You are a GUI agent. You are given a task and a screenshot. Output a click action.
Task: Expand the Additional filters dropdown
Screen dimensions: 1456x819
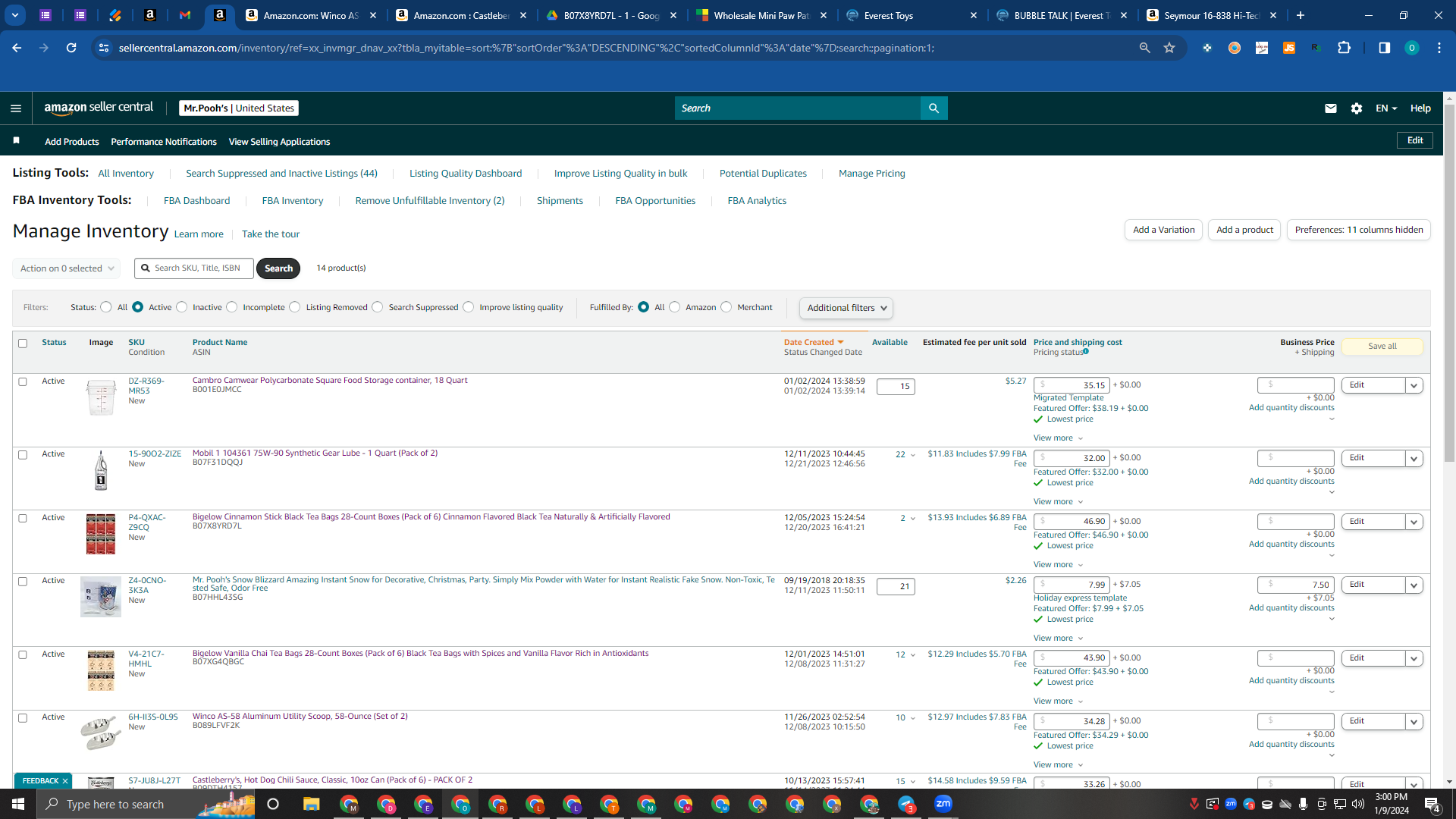[x=846, y=308]
